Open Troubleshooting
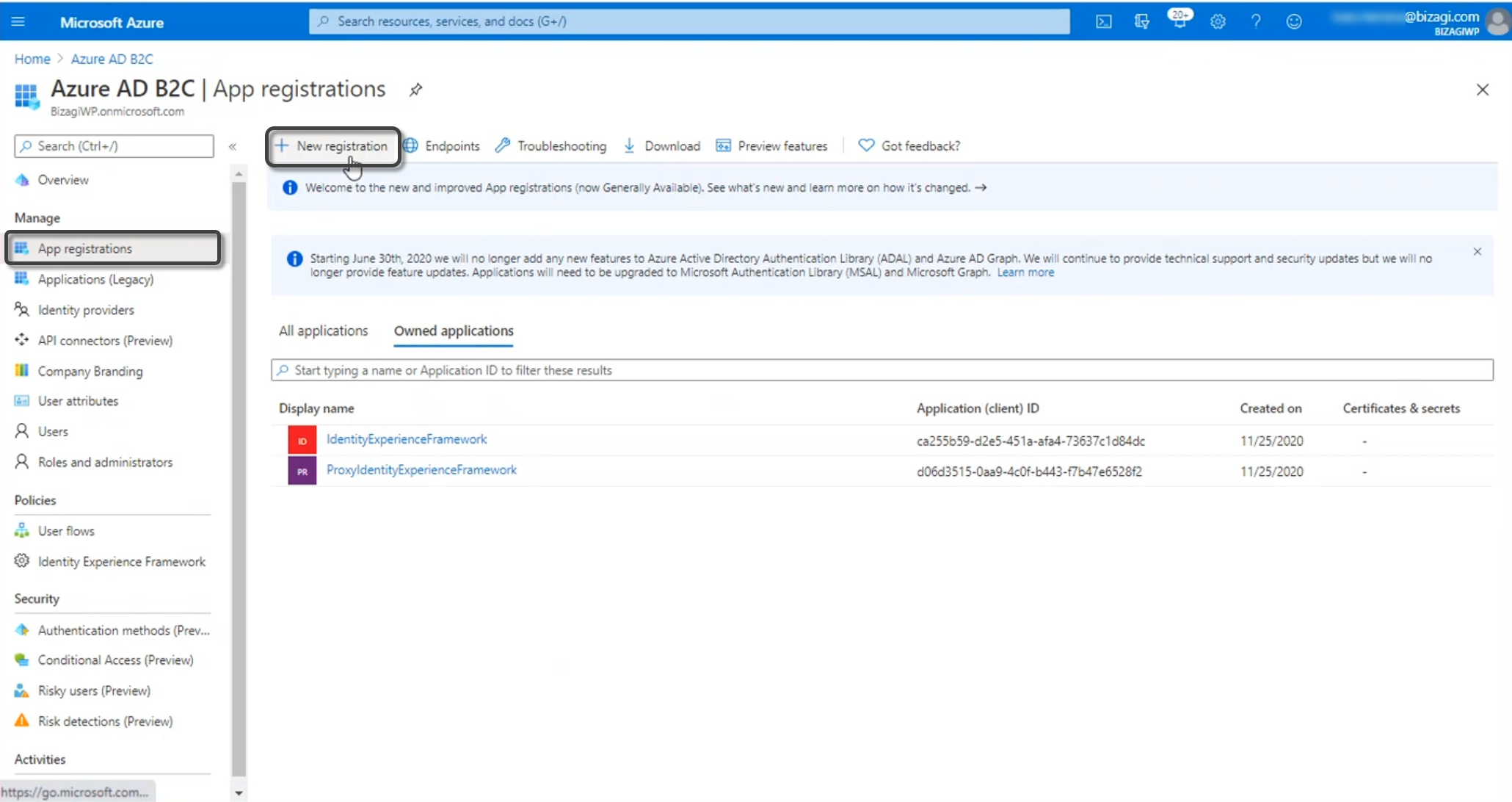The width and height of the screenshot is (1512, 802). click(x=551, y=146)
